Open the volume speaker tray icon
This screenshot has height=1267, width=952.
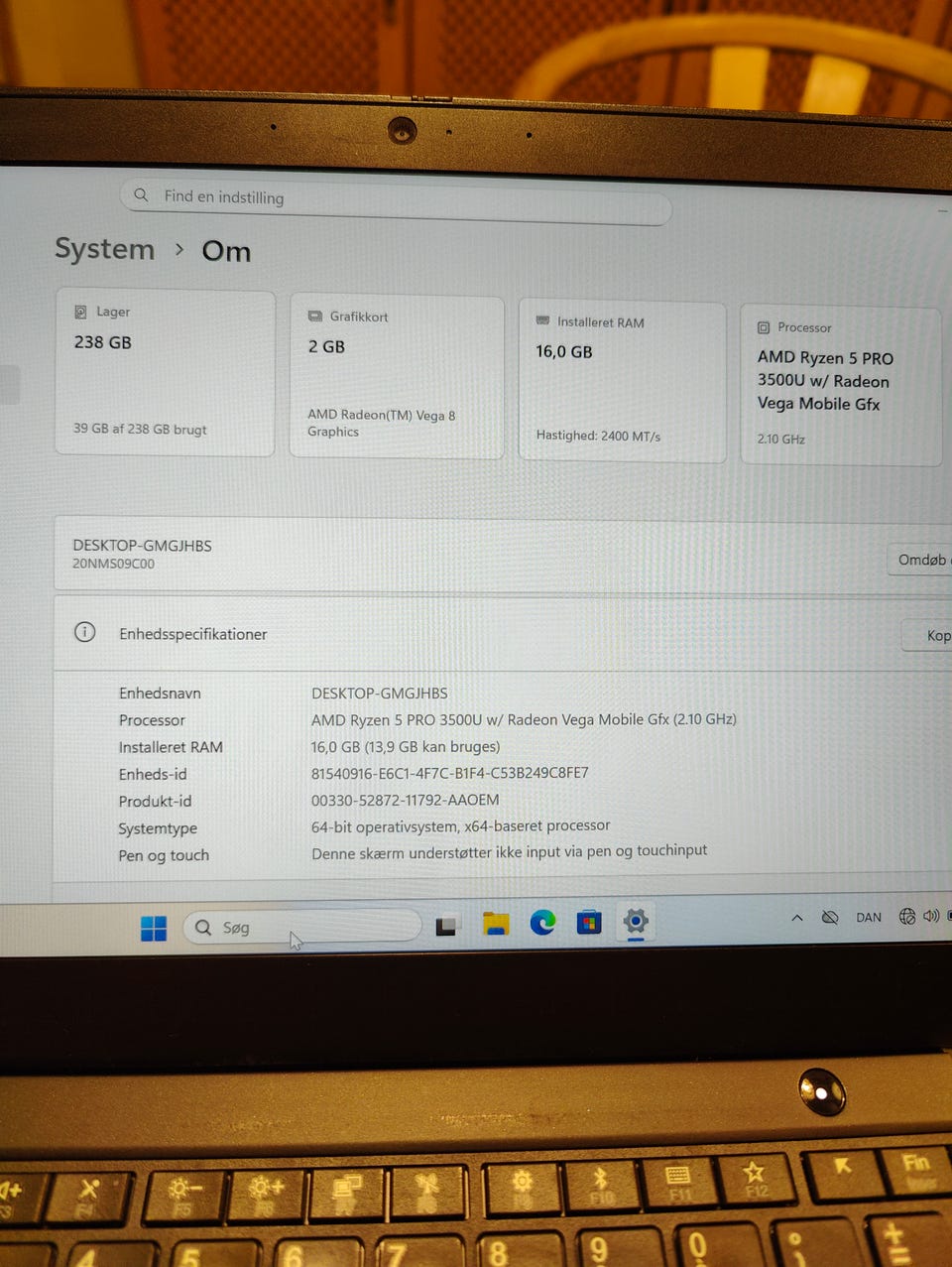tap(930, 916)
